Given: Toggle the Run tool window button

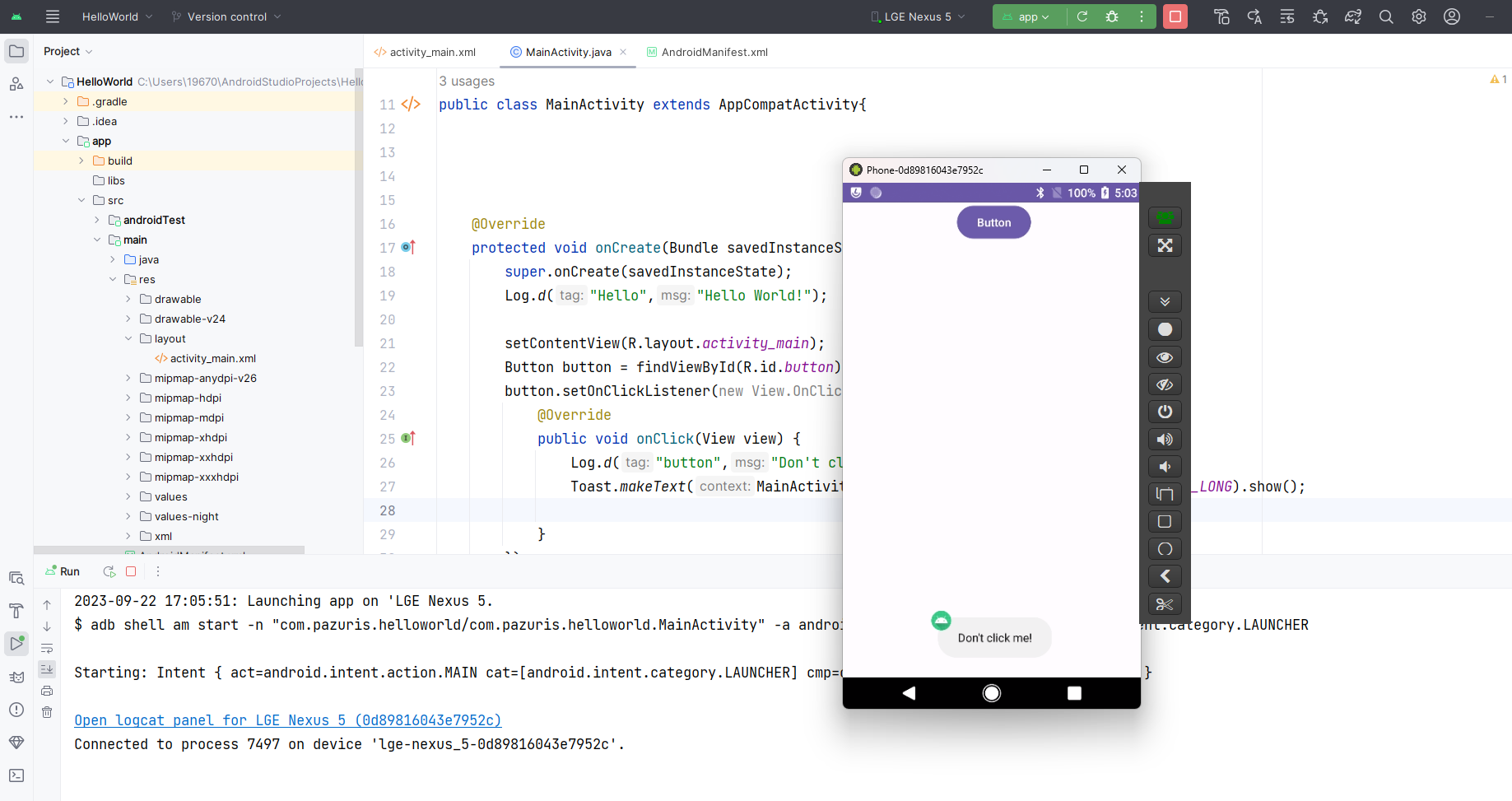Looking at the screenshot, I should point(16,644).
